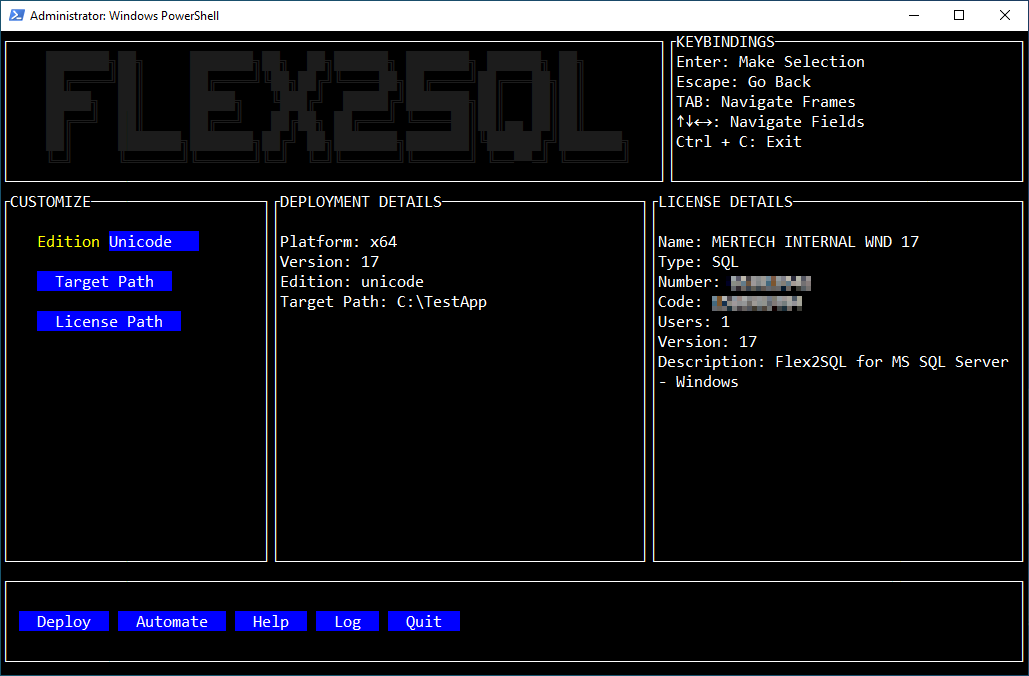
Task: Click the Automate button
Action: point(171,621)
